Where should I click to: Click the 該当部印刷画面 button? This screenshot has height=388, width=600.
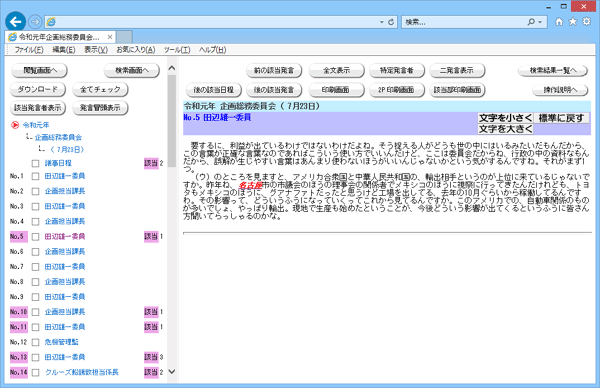457,90
